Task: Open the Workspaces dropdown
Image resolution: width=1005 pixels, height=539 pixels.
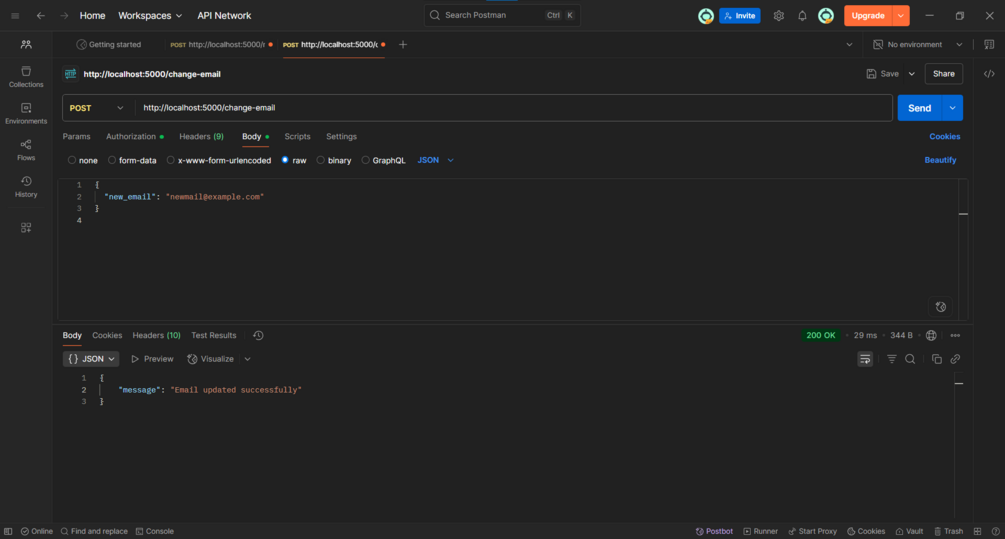Action: 150,15
